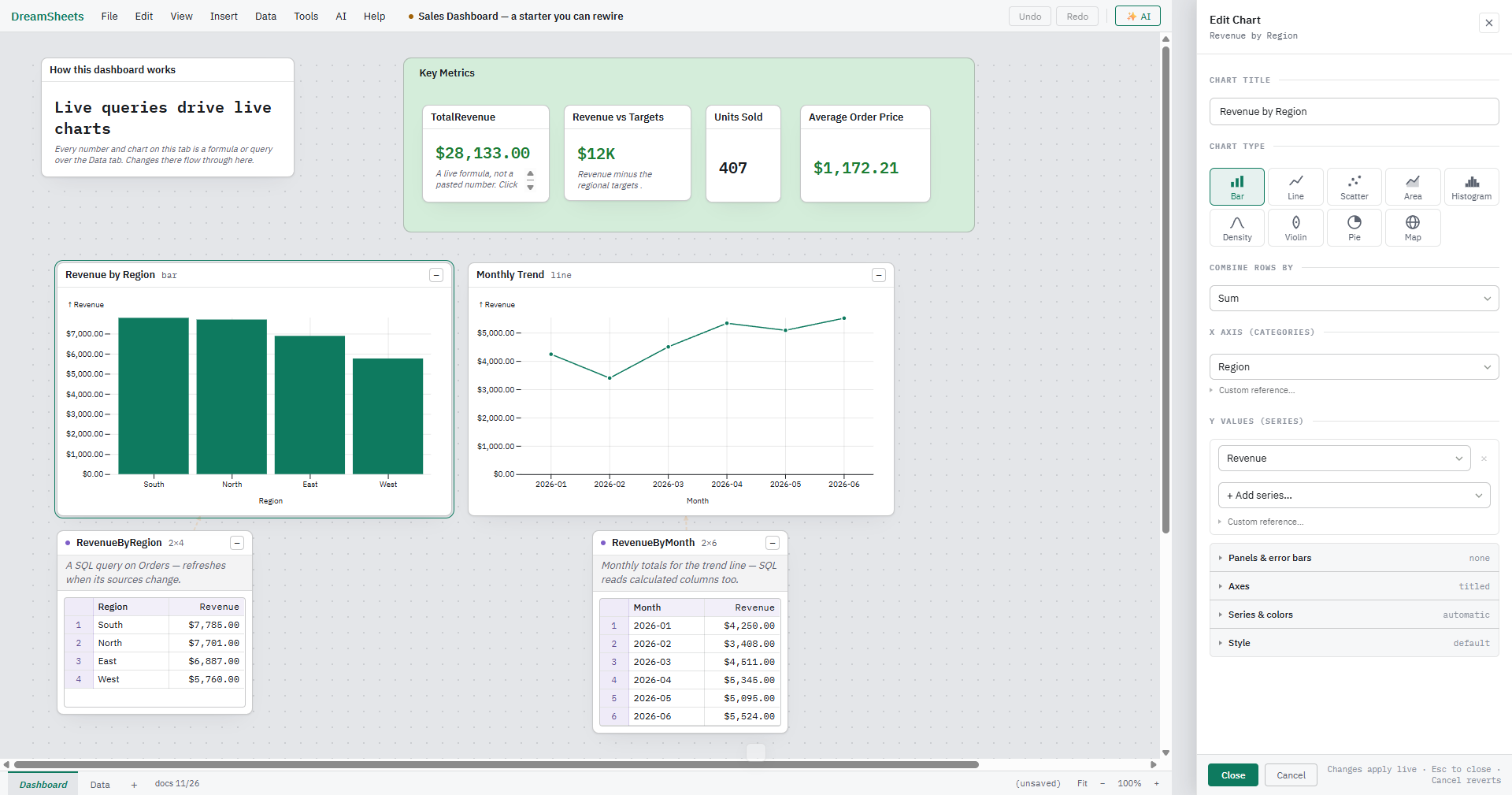Open the Combine Rows By Sum dropdown
Screen dimensions: 1512x795
[1354, 299]
